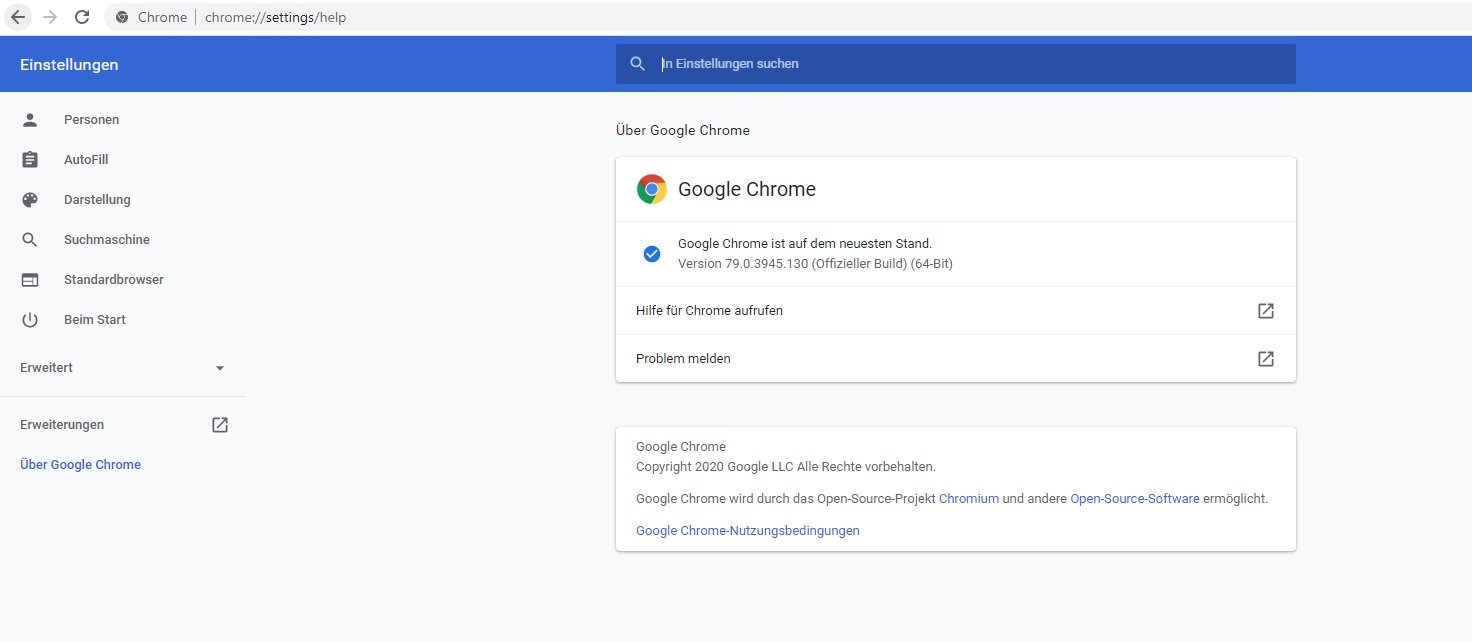This screenshot has width=1472, height=642.
Task: Click the Darstellung palette icon
Action: [30, 200]
